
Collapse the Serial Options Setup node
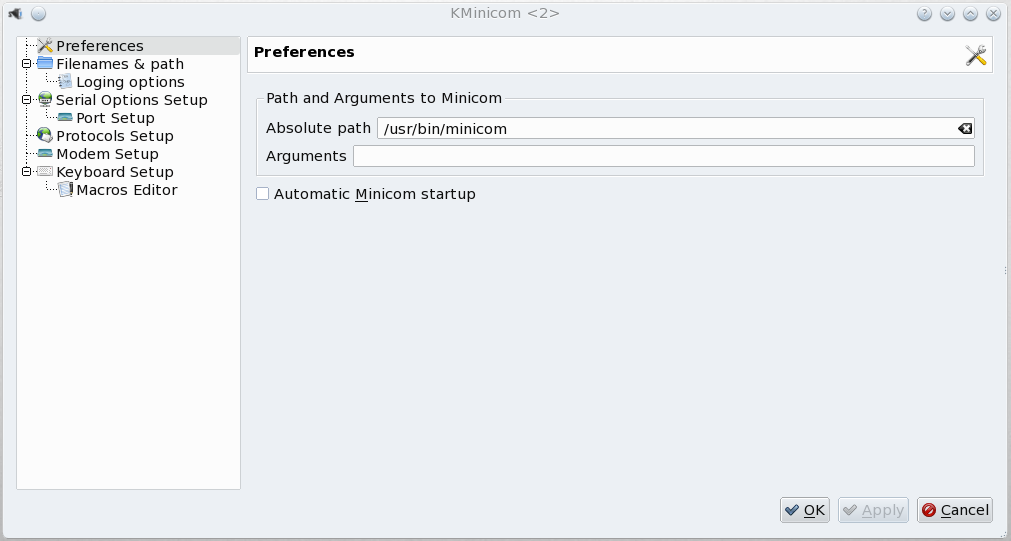tap(26, 100)
